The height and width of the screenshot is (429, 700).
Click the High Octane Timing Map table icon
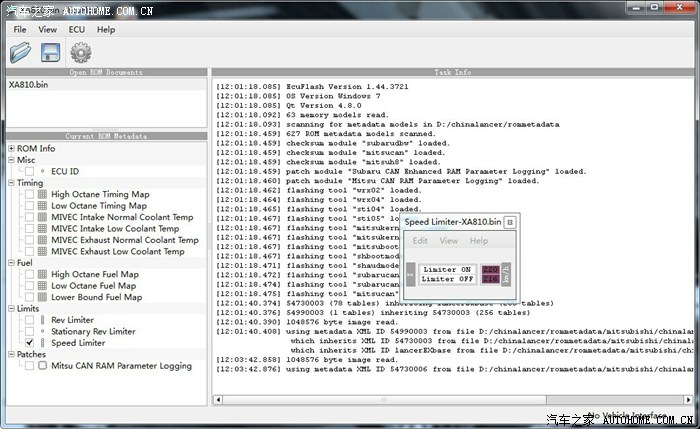tap(42, 194)
